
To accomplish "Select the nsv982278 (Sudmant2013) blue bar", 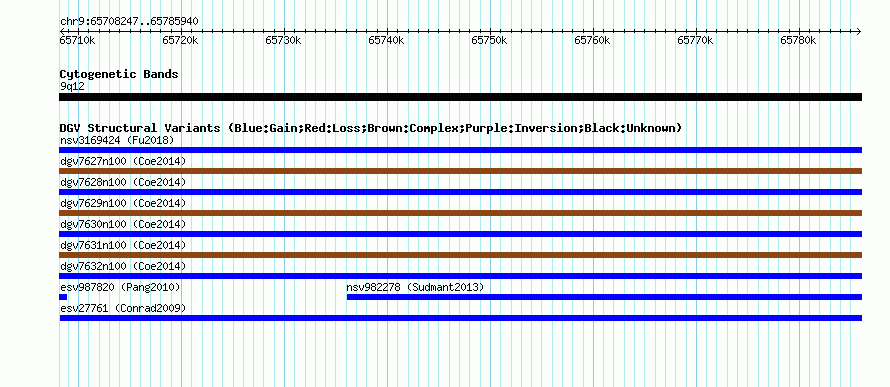I will coord(604,297).
